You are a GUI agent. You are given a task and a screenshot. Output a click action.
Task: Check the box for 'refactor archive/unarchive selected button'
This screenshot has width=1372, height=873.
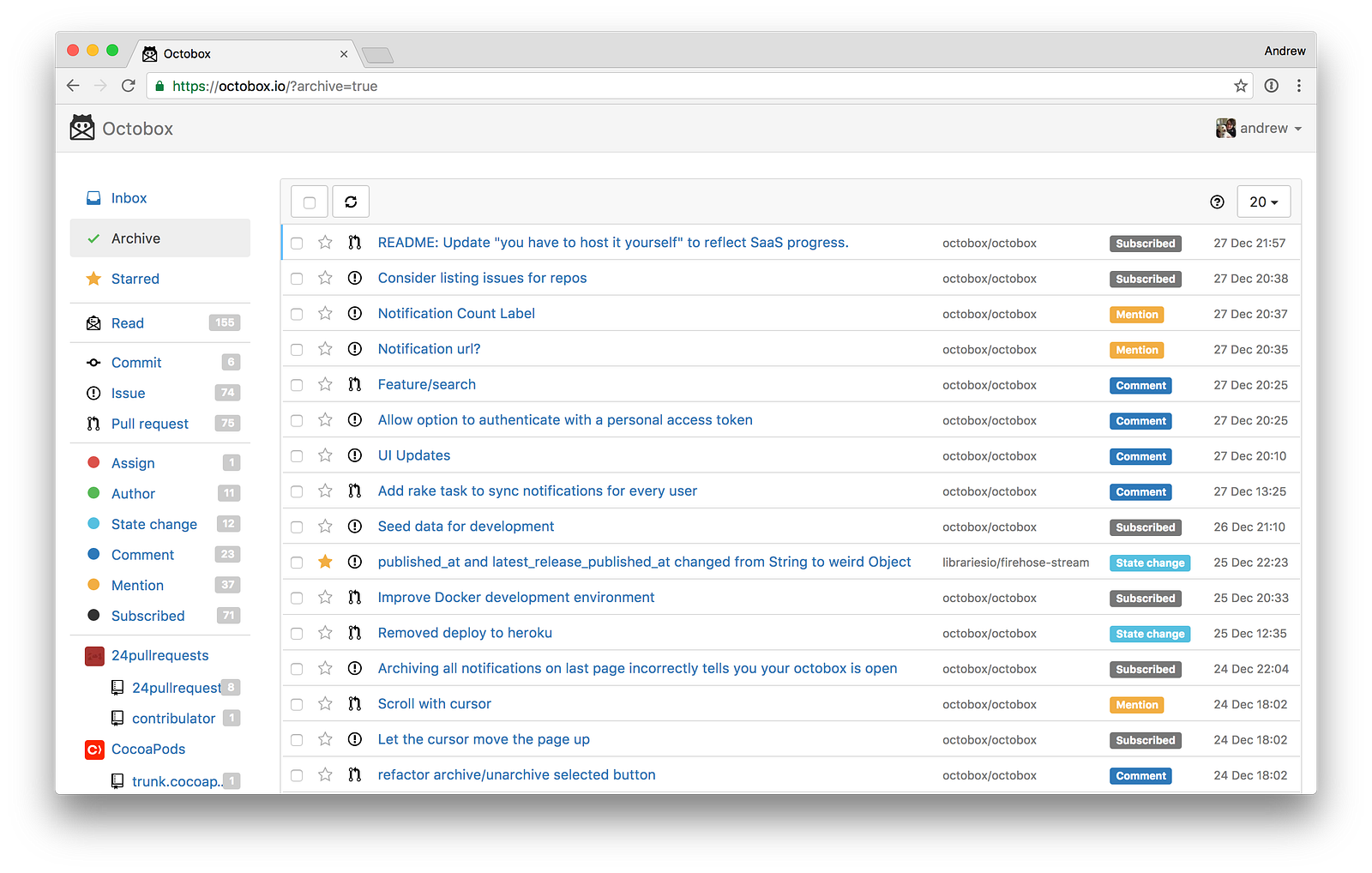coord(297,775)
